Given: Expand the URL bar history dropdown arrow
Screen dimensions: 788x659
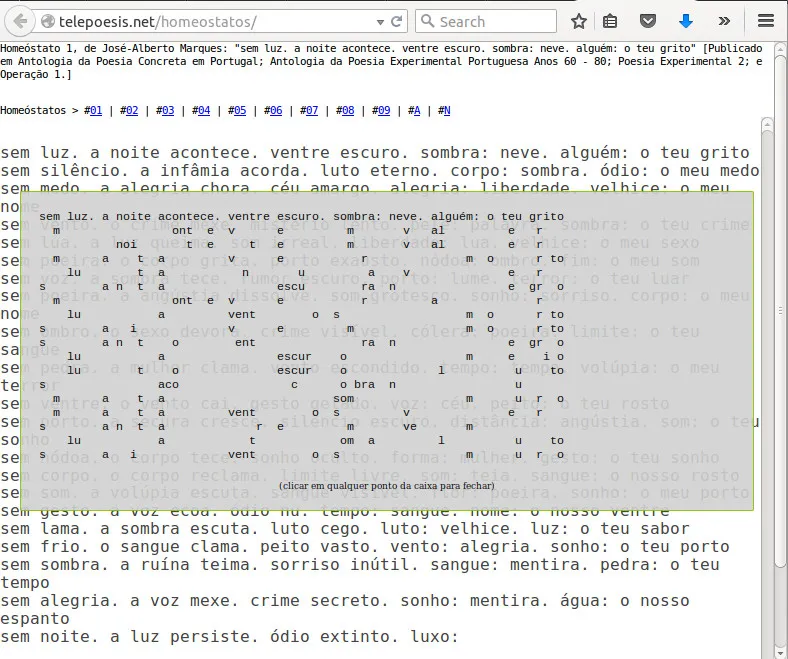Looking at the screenshot, I should pyautogui.click(x=377, y=21).
